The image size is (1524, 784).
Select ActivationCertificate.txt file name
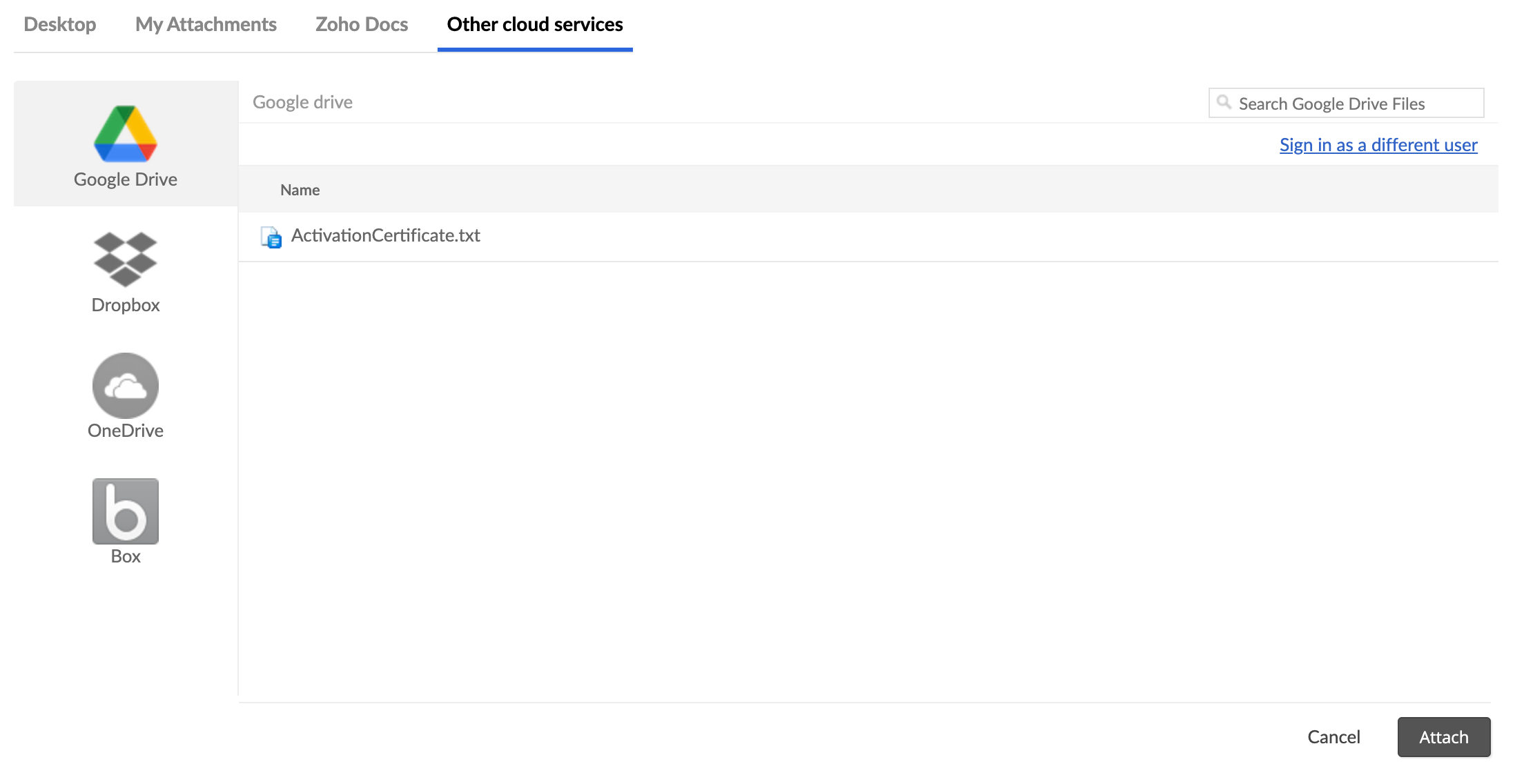click(x=385, y=235)
